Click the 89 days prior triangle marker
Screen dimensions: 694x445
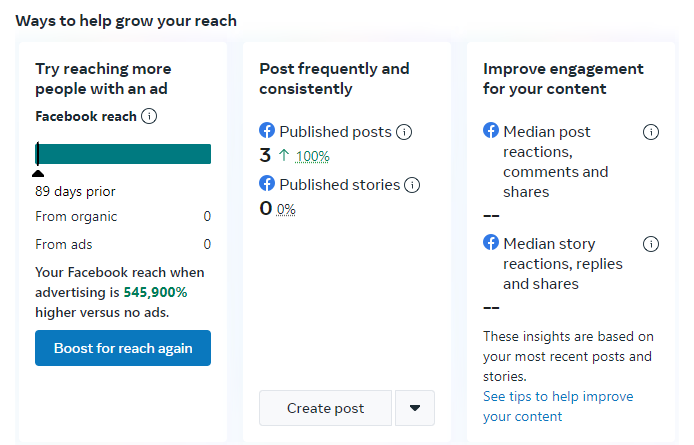(x=38, y=172)
